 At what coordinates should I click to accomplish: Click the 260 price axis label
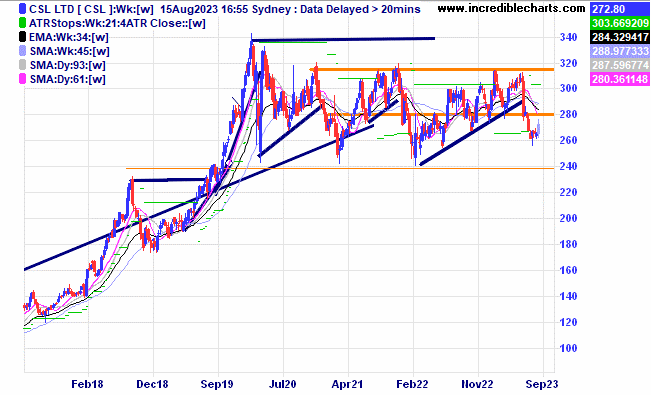pyautogui.click(x=568, y=140)
